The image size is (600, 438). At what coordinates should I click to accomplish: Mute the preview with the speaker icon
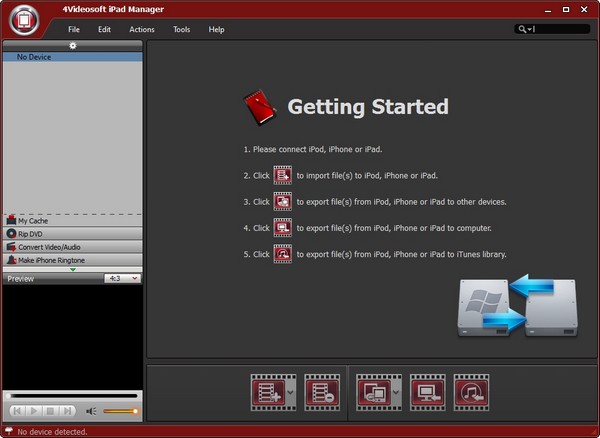(x=91, y=411)
